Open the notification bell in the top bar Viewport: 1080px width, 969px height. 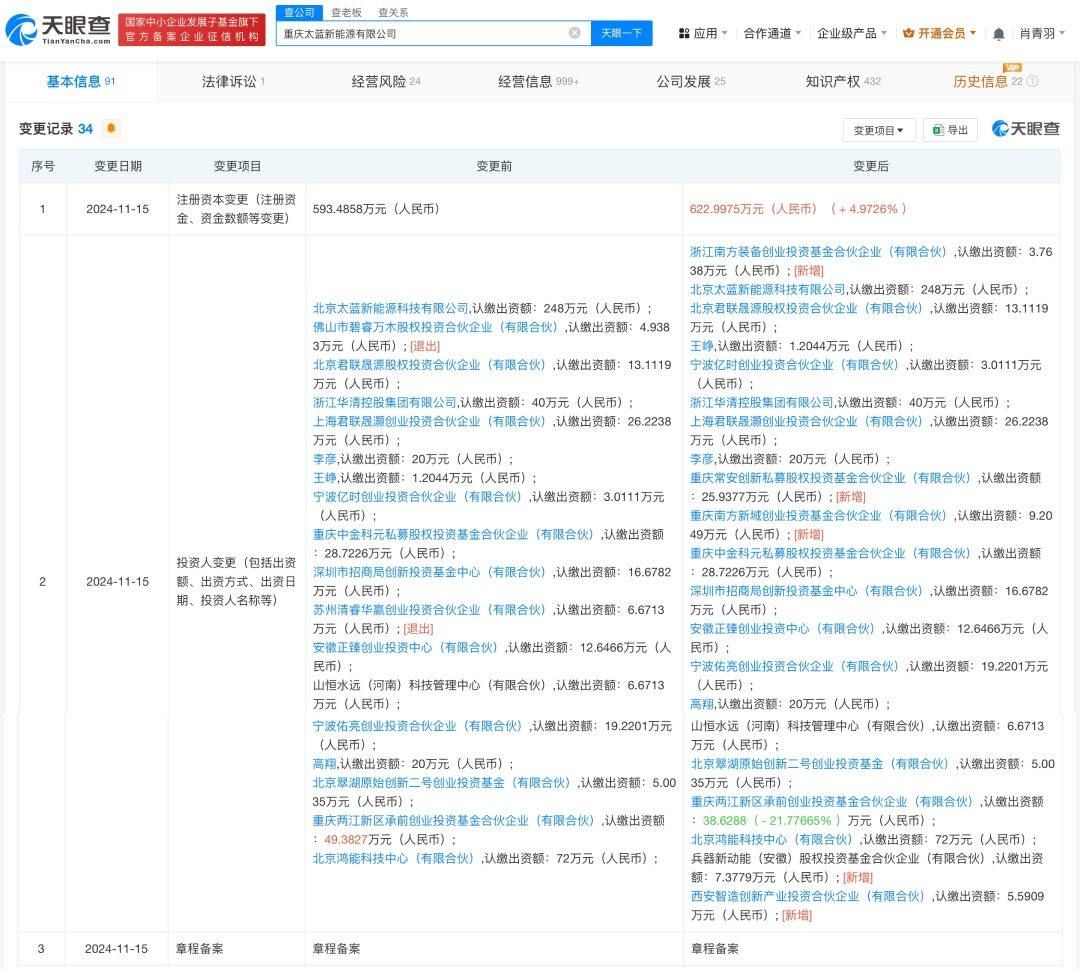998,33
